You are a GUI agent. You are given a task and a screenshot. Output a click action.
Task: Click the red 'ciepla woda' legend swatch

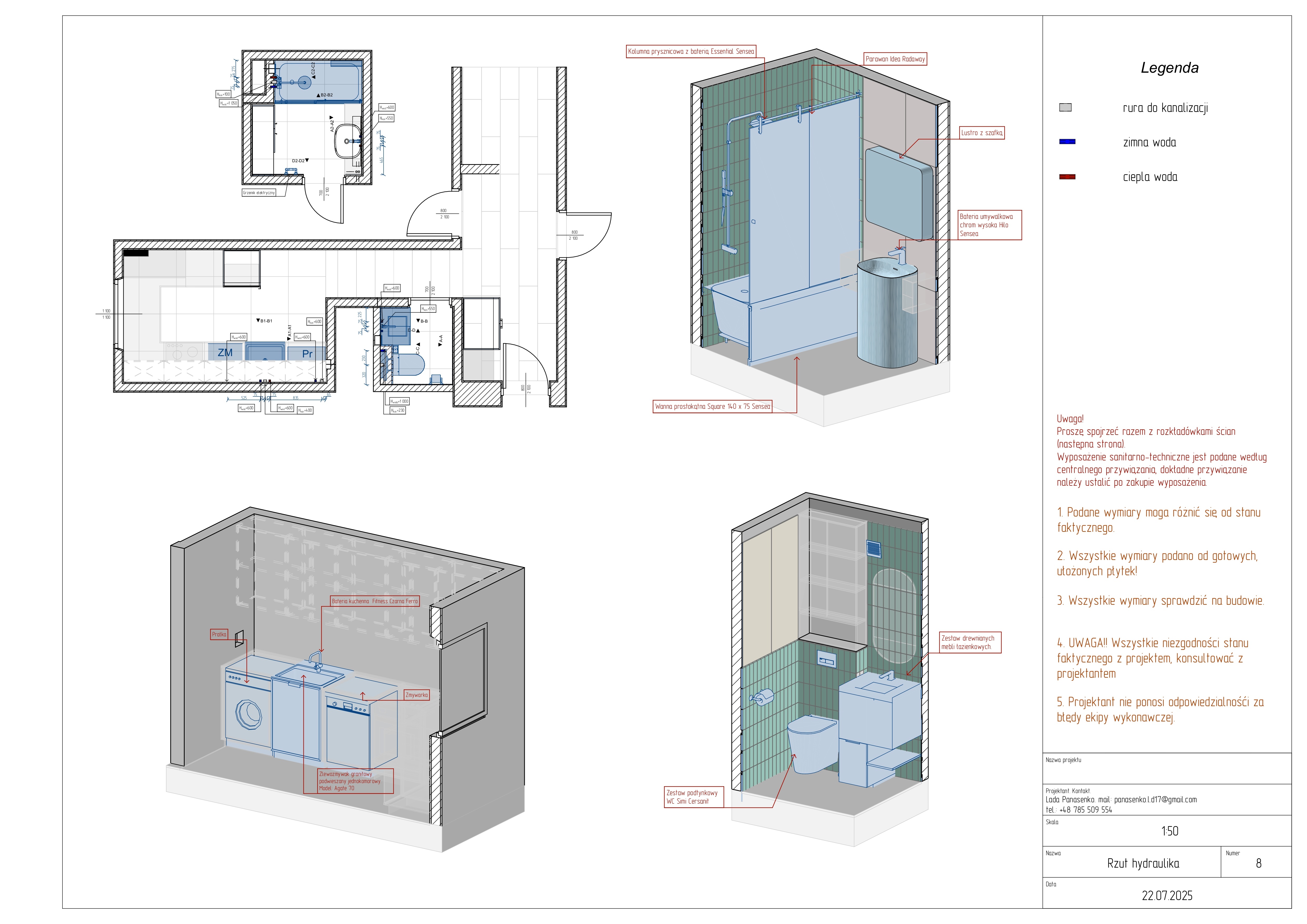pos(1067,177)
